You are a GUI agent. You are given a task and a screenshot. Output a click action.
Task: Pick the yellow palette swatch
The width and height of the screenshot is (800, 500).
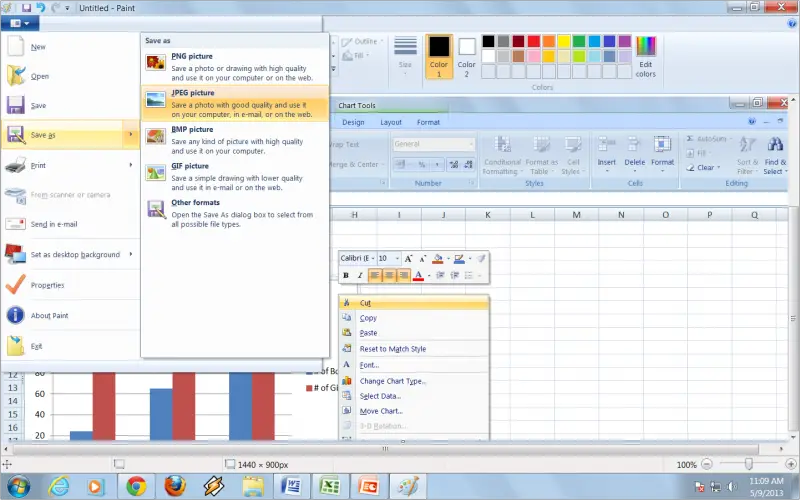(x=564, y=41)
